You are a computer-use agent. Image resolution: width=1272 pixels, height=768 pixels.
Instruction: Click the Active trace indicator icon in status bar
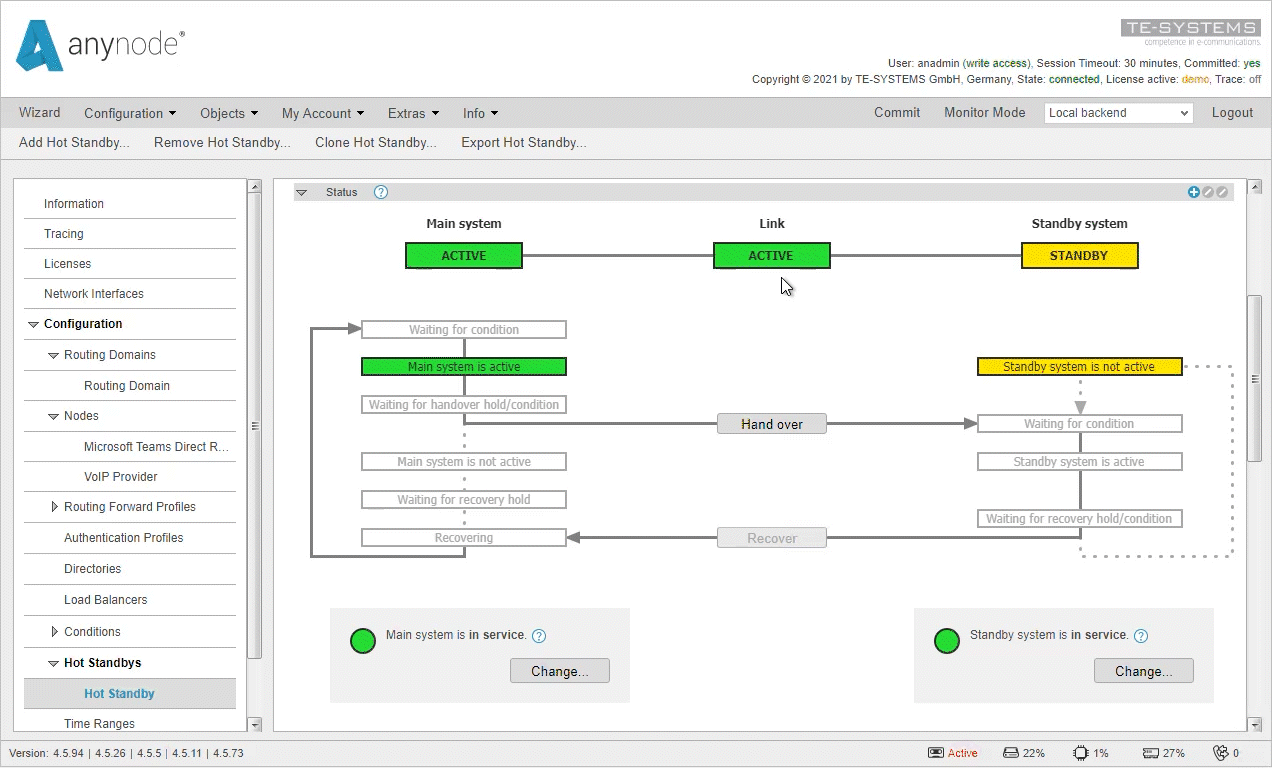tap(934, 752)
